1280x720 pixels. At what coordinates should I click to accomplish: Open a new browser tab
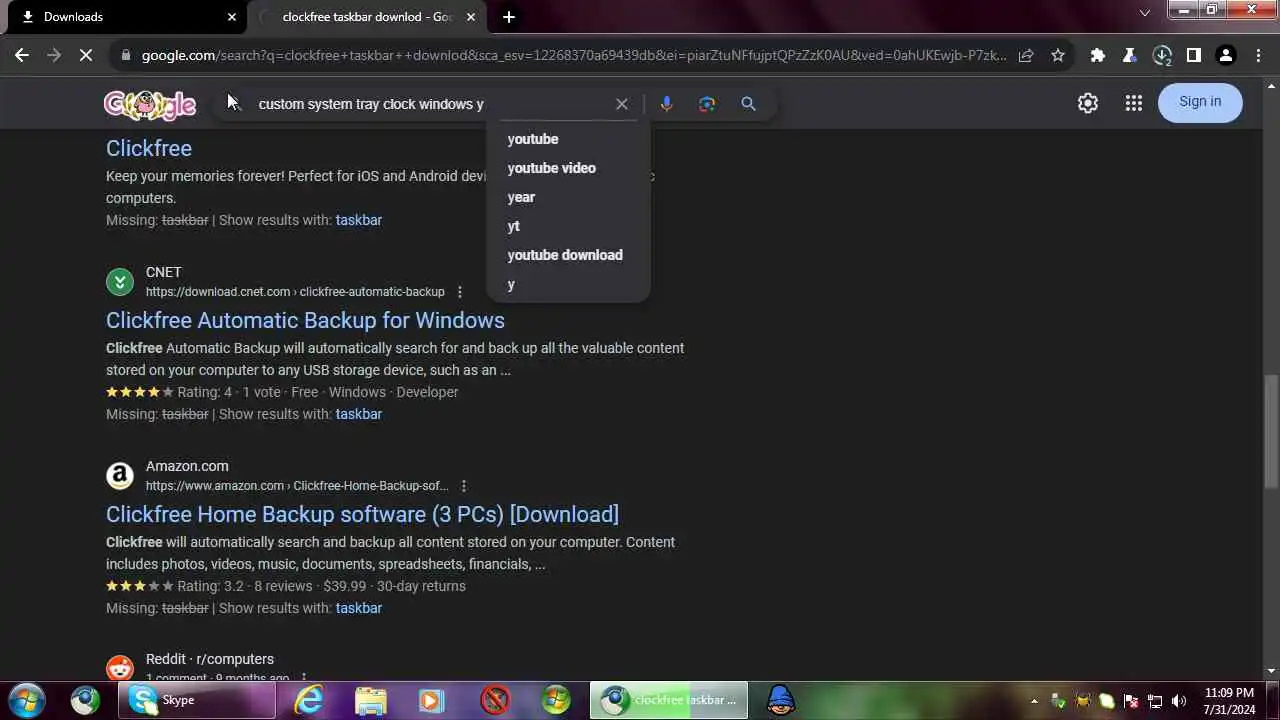click(x=509, y=17)
